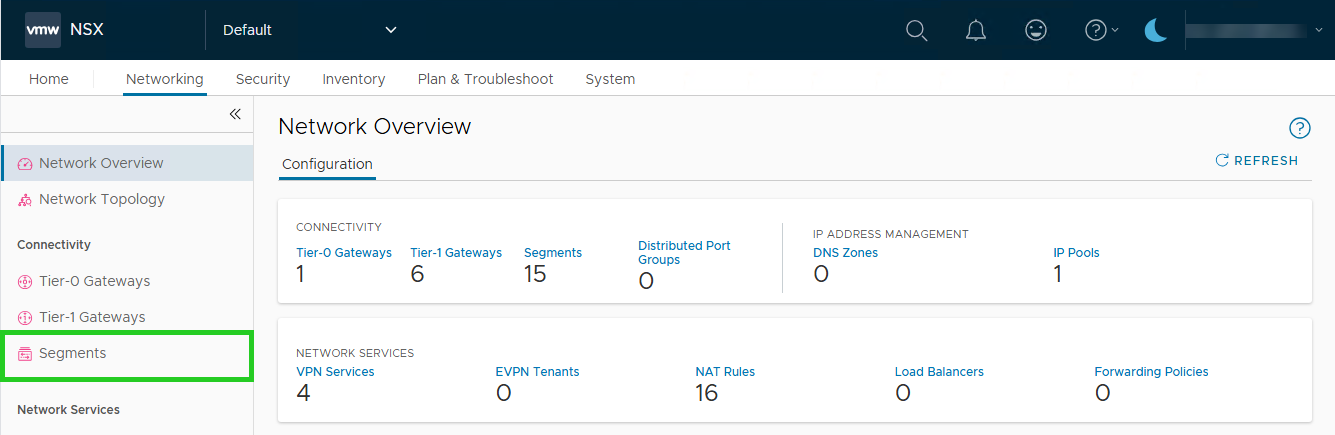The width and height of the screenshot is (1335, 435).
Task: Select the Networking tab
Action: point(165,79)
